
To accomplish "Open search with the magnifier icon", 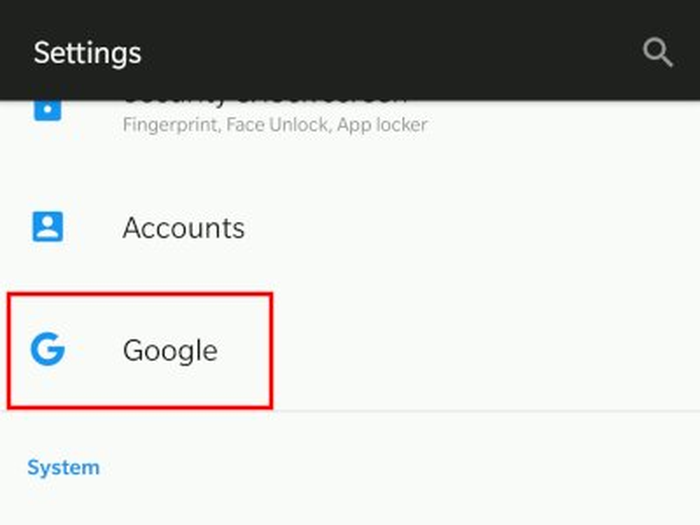I will click(657, 52).
